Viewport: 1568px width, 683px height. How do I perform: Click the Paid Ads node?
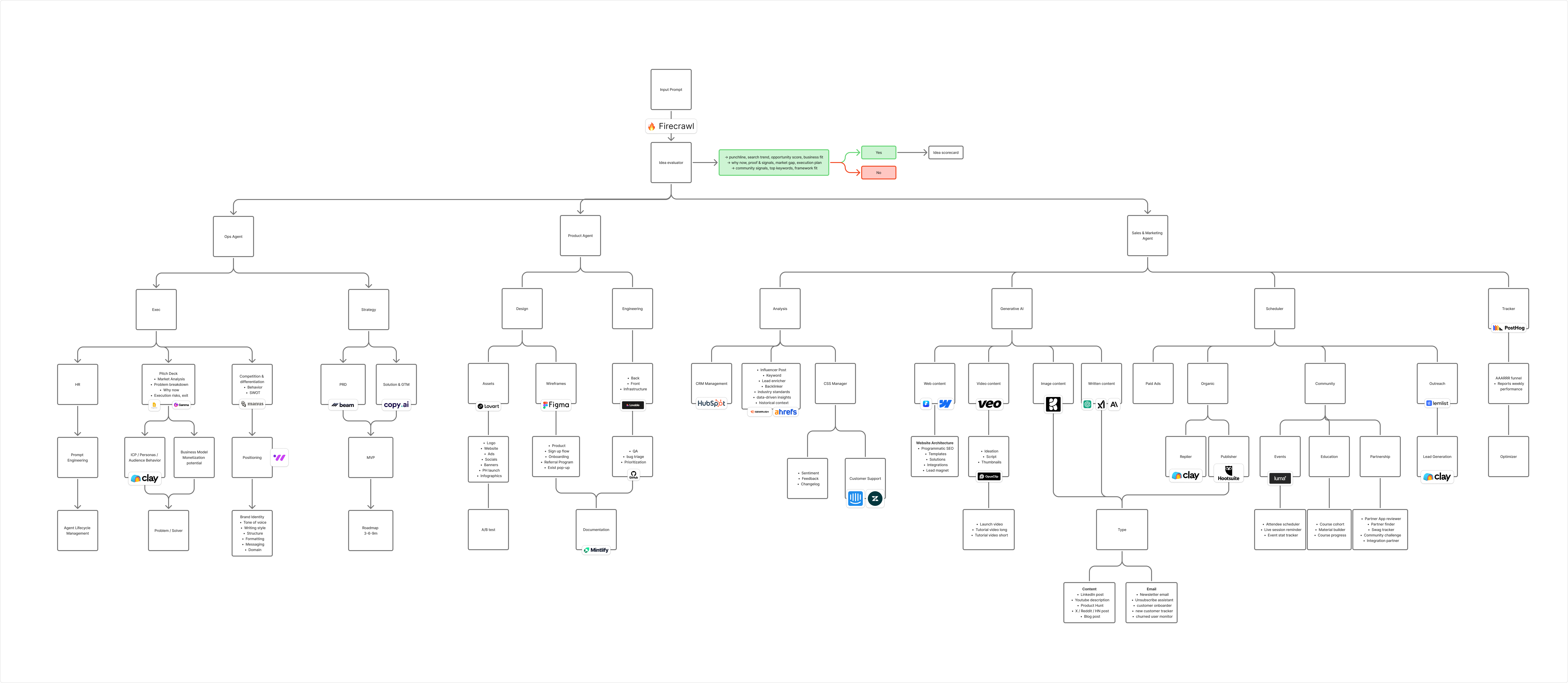click(x=1153, y=384)
